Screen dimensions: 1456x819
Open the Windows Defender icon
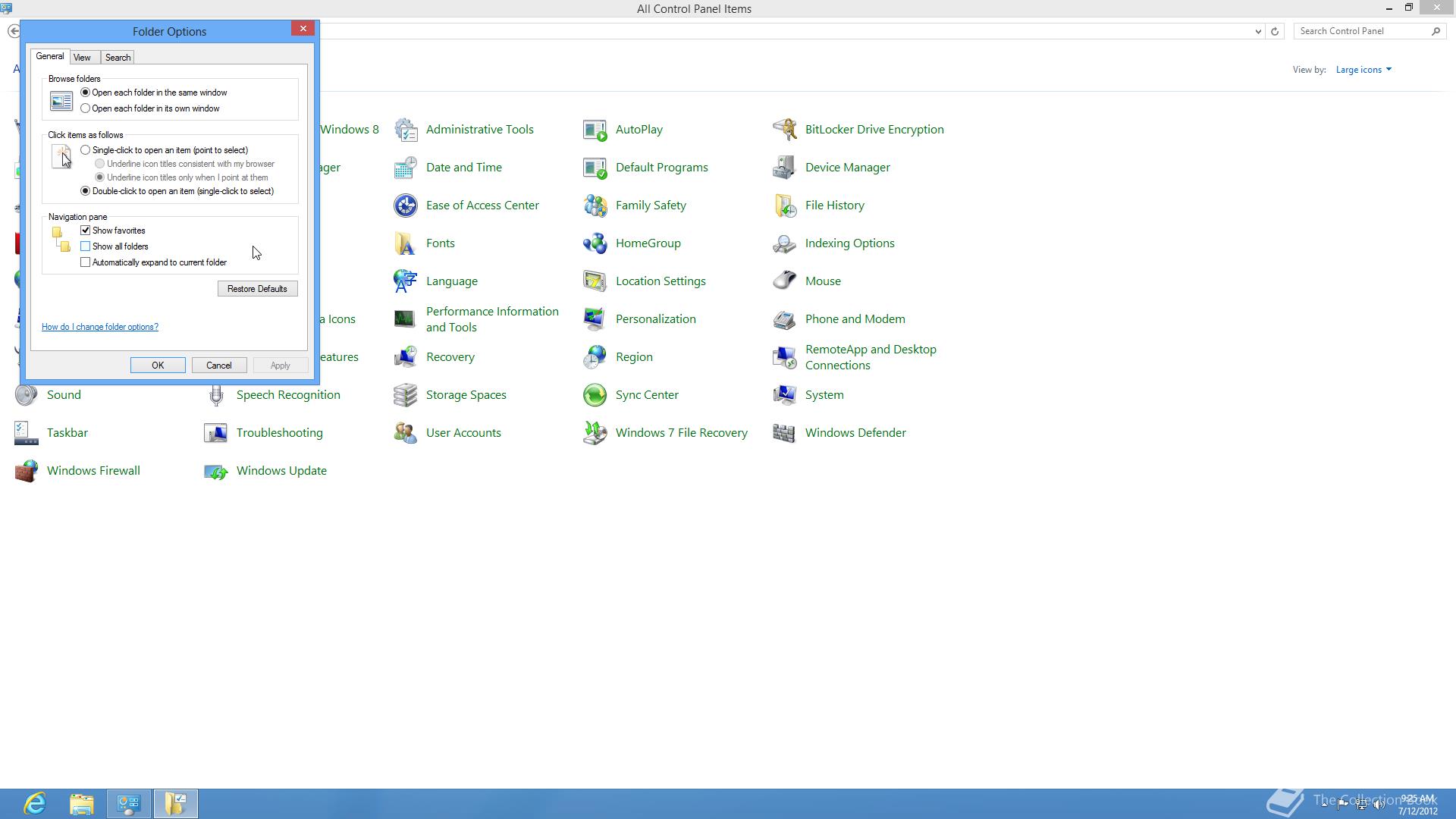(x=785, y=433)
